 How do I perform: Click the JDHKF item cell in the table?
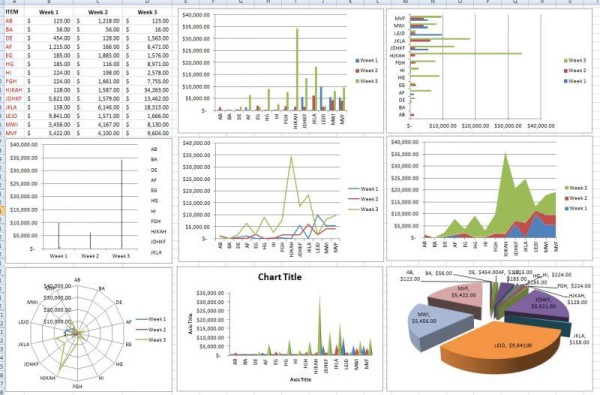[x=14, y=98]
